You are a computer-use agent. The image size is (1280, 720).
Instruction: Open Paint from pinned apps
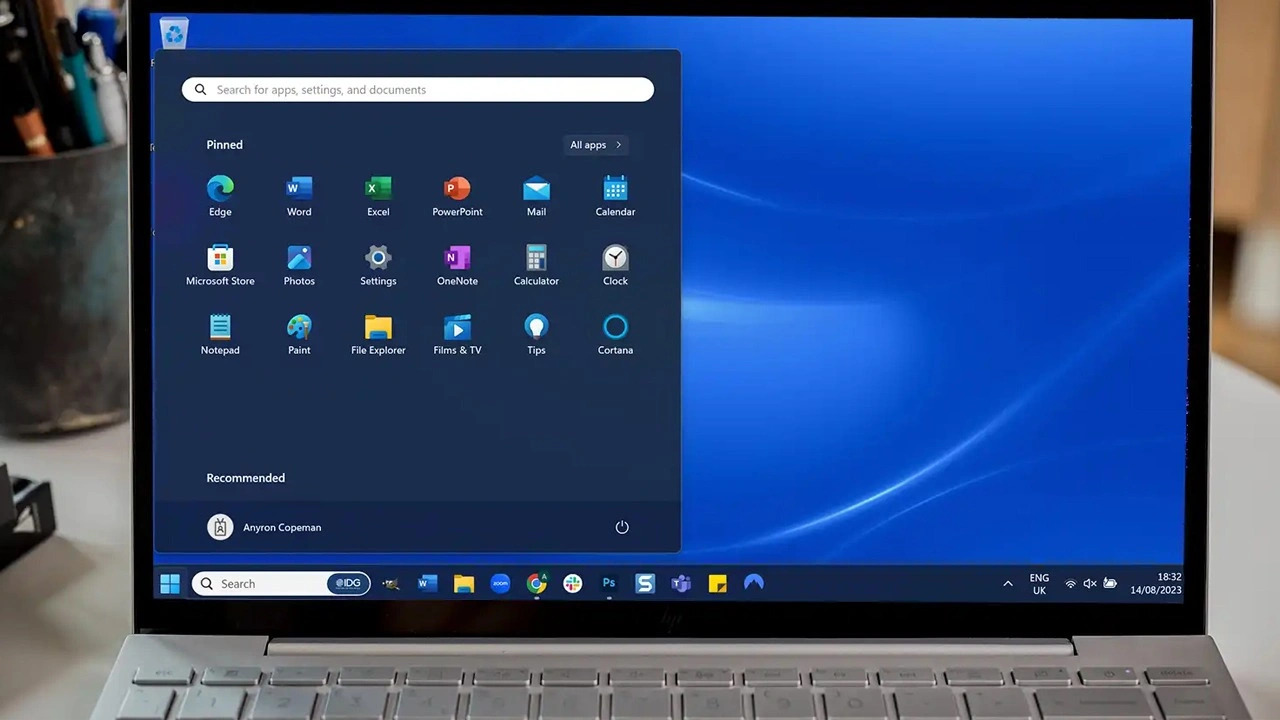(299, 334)
